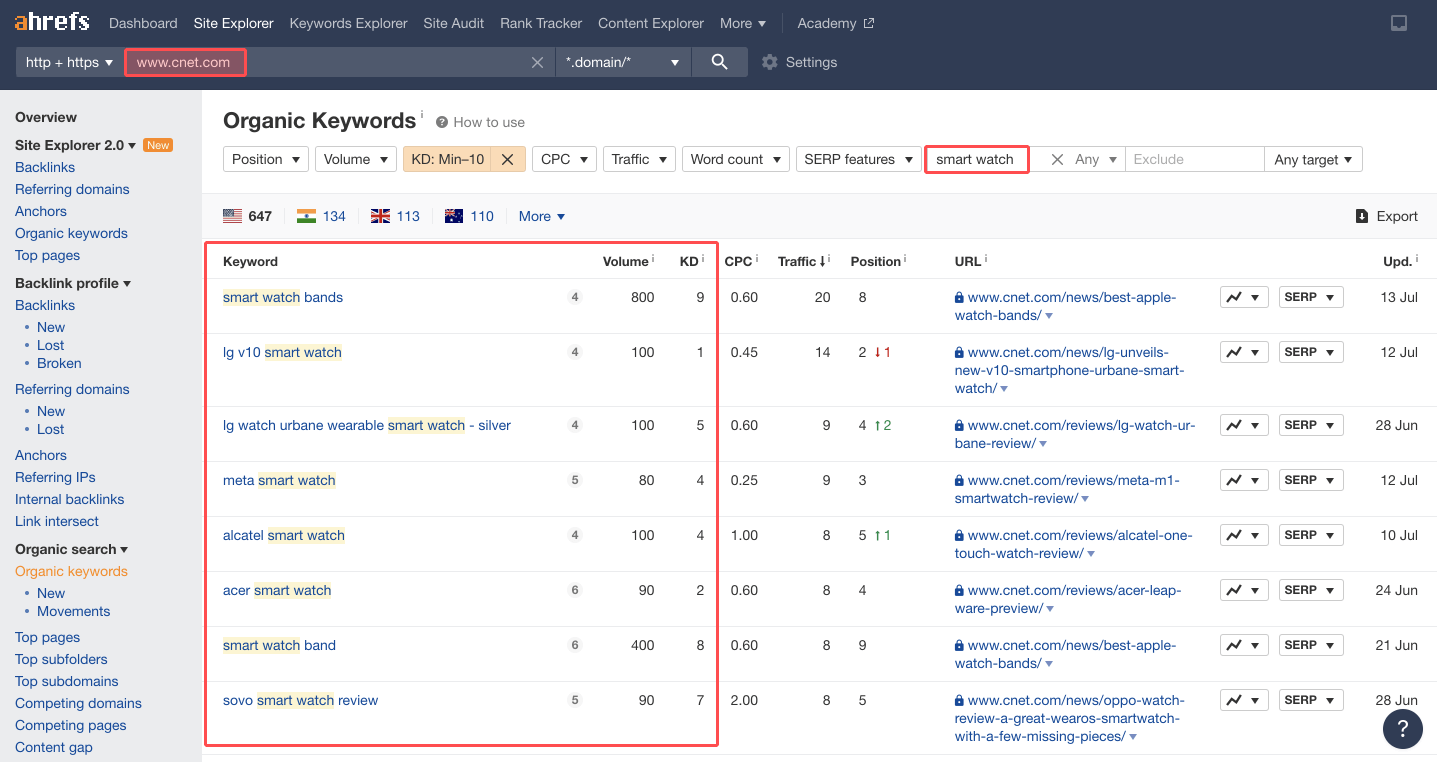Viewport: 1437px width, 762px height.
Task: Open chart dropdown for sovo smart watch review
Action: coord(1244,700)
